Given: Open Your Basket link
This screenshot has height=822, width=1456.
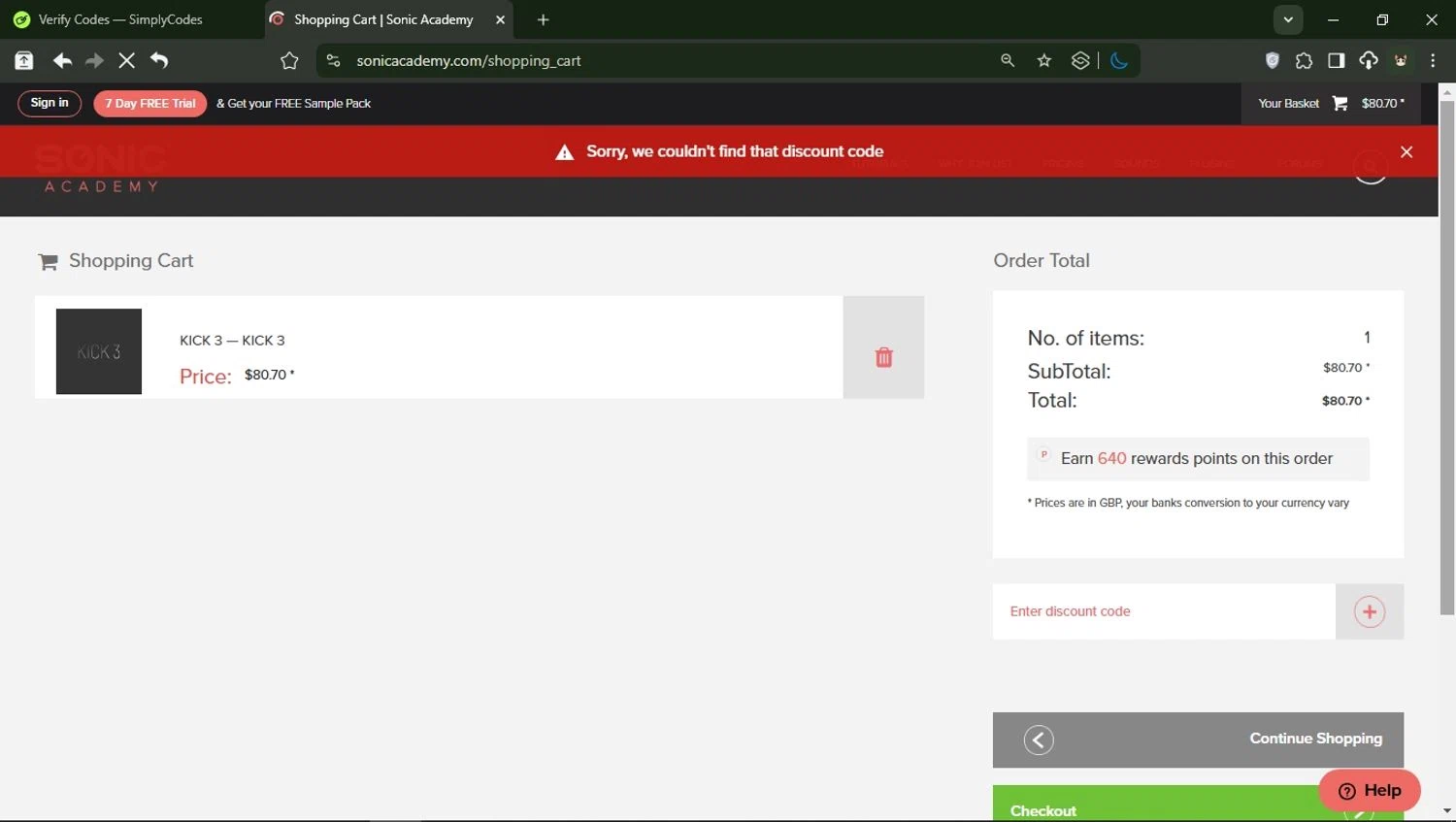Looking at the screenshot, I should [1288, 104].
